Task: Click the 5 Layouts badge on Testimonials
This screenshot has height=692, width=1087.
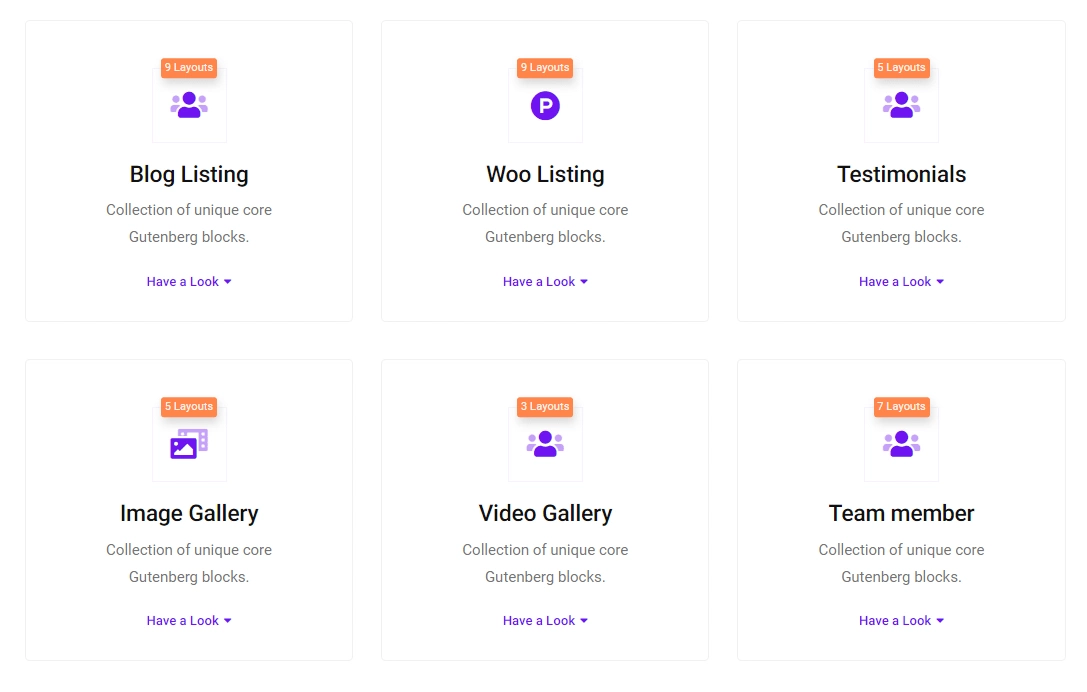Action: 901,67
